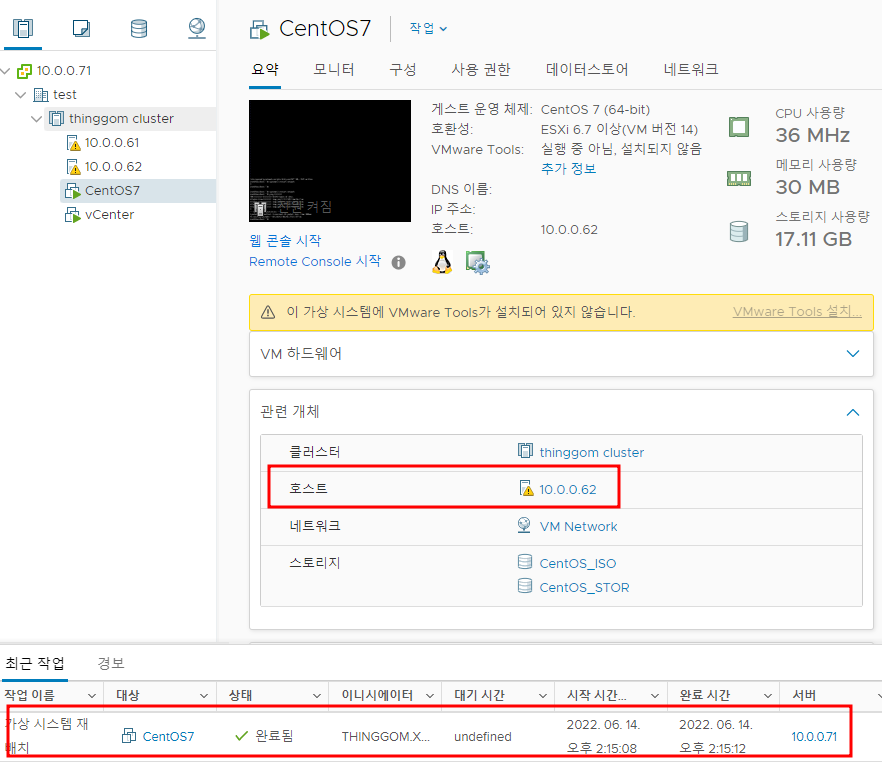Open the 작업 이름 column filter dropdown
Viewport: 882px width, 762px height.
pyautogui.click(x=92, y=696)
